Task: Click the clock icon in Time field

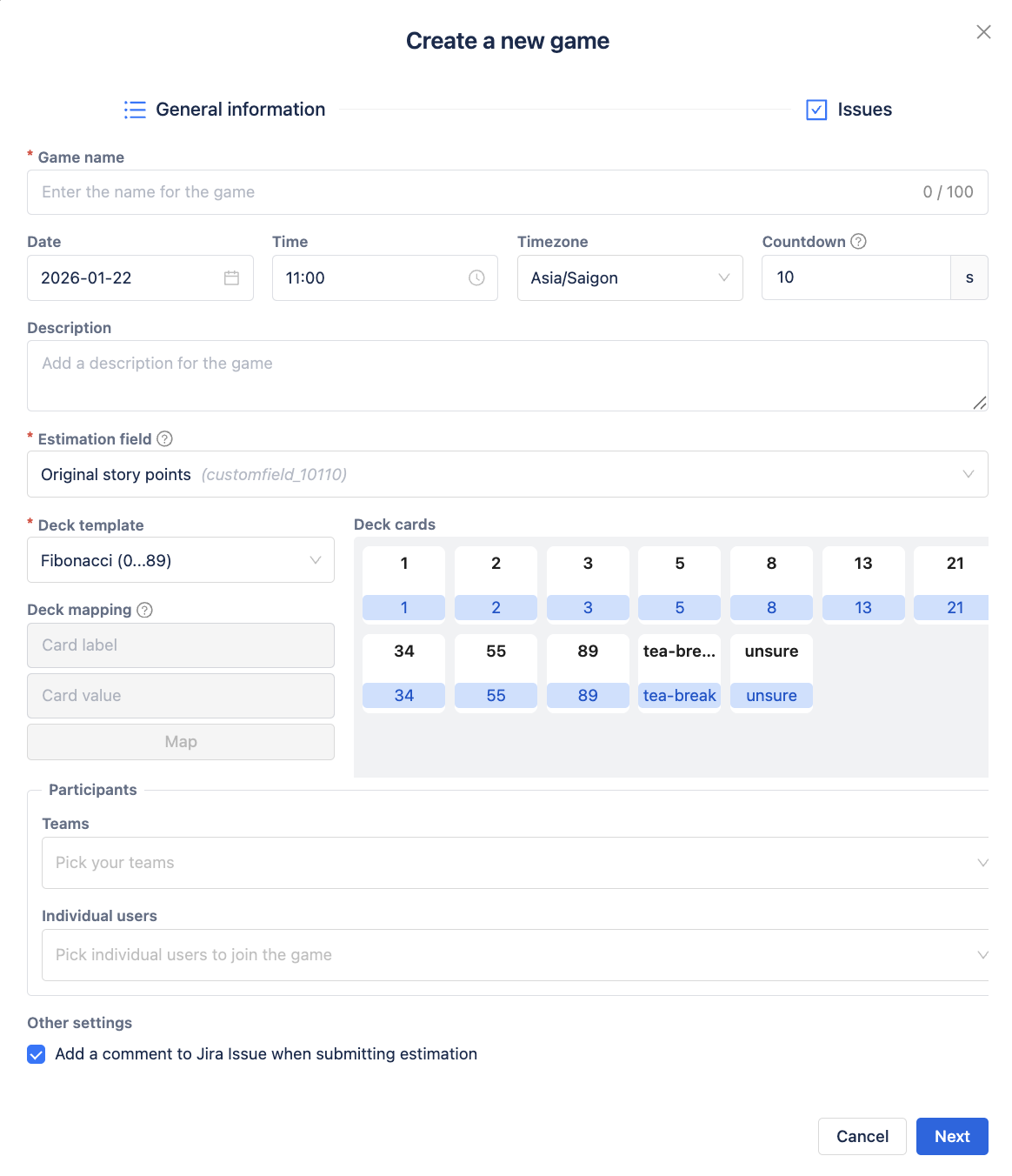Action: pos(476,278)
